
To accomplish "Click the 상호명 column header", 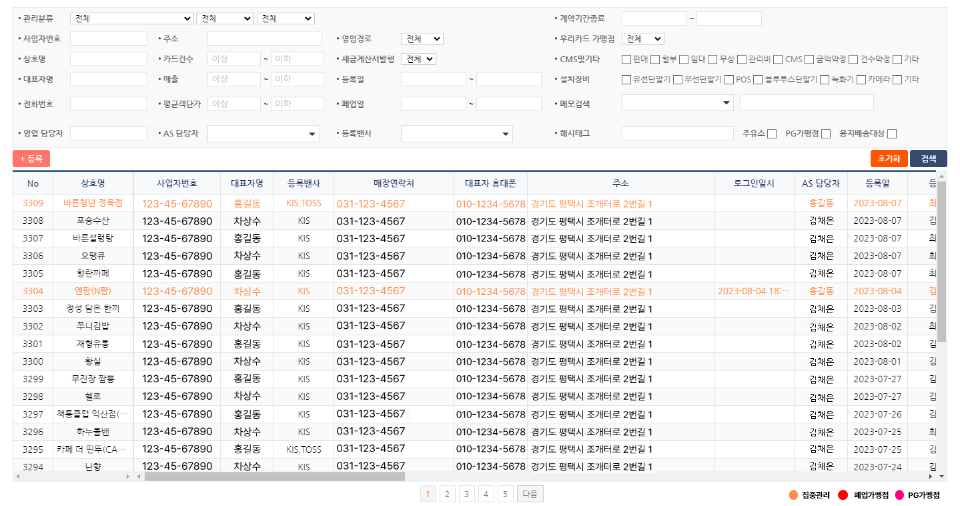I will (93, 183).
